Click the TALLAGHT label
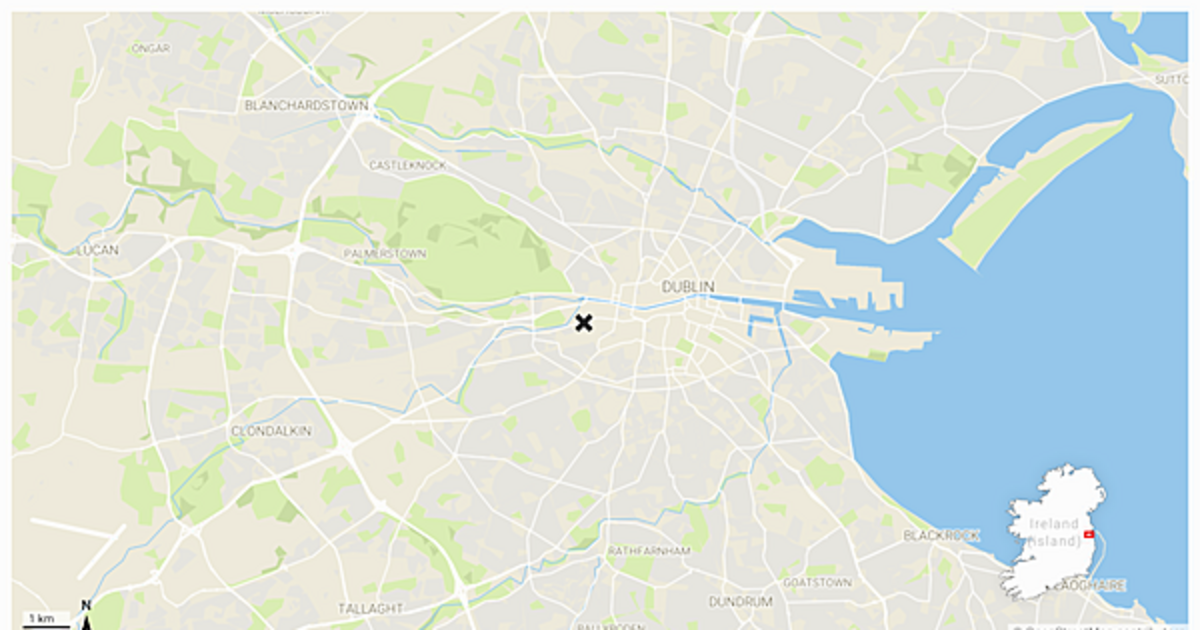 (x=370, y=608)
